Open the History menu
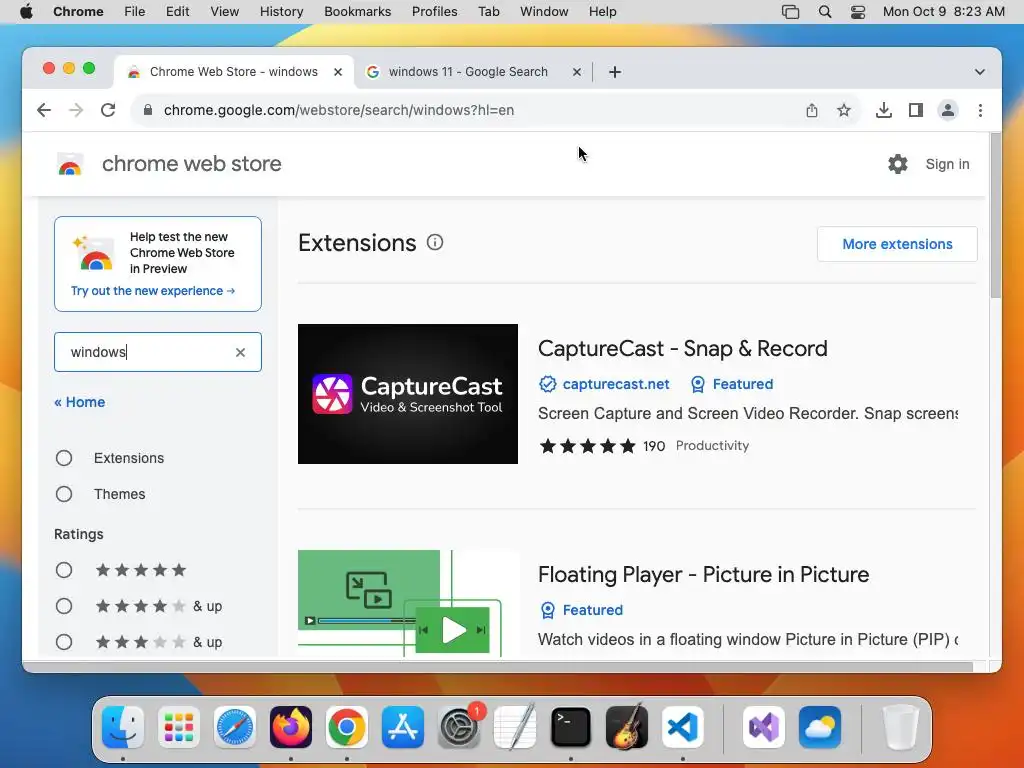The height and width of the screenshot is (768, 1024). 281,12
